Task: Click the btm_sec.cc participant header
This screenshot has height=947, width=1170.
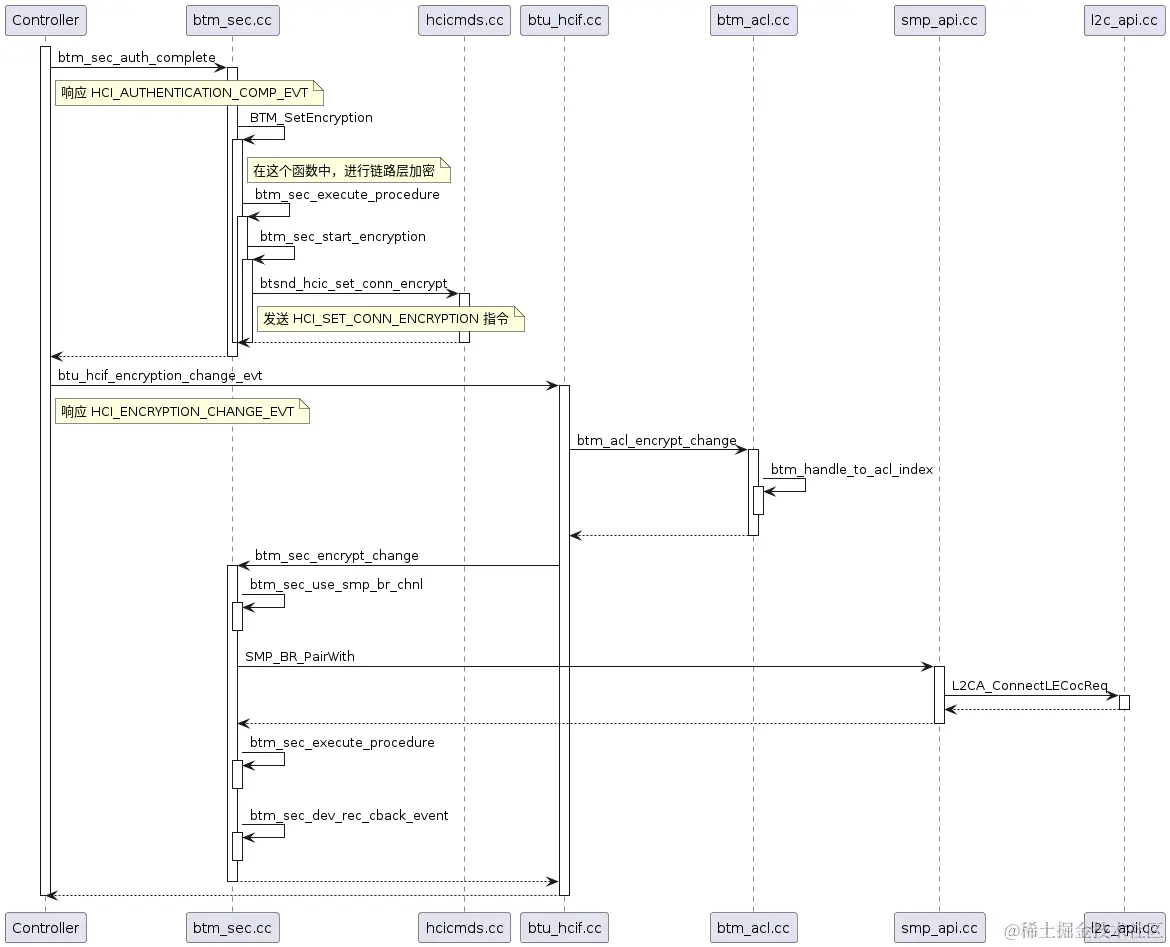Action: click(x=232, y=19)
